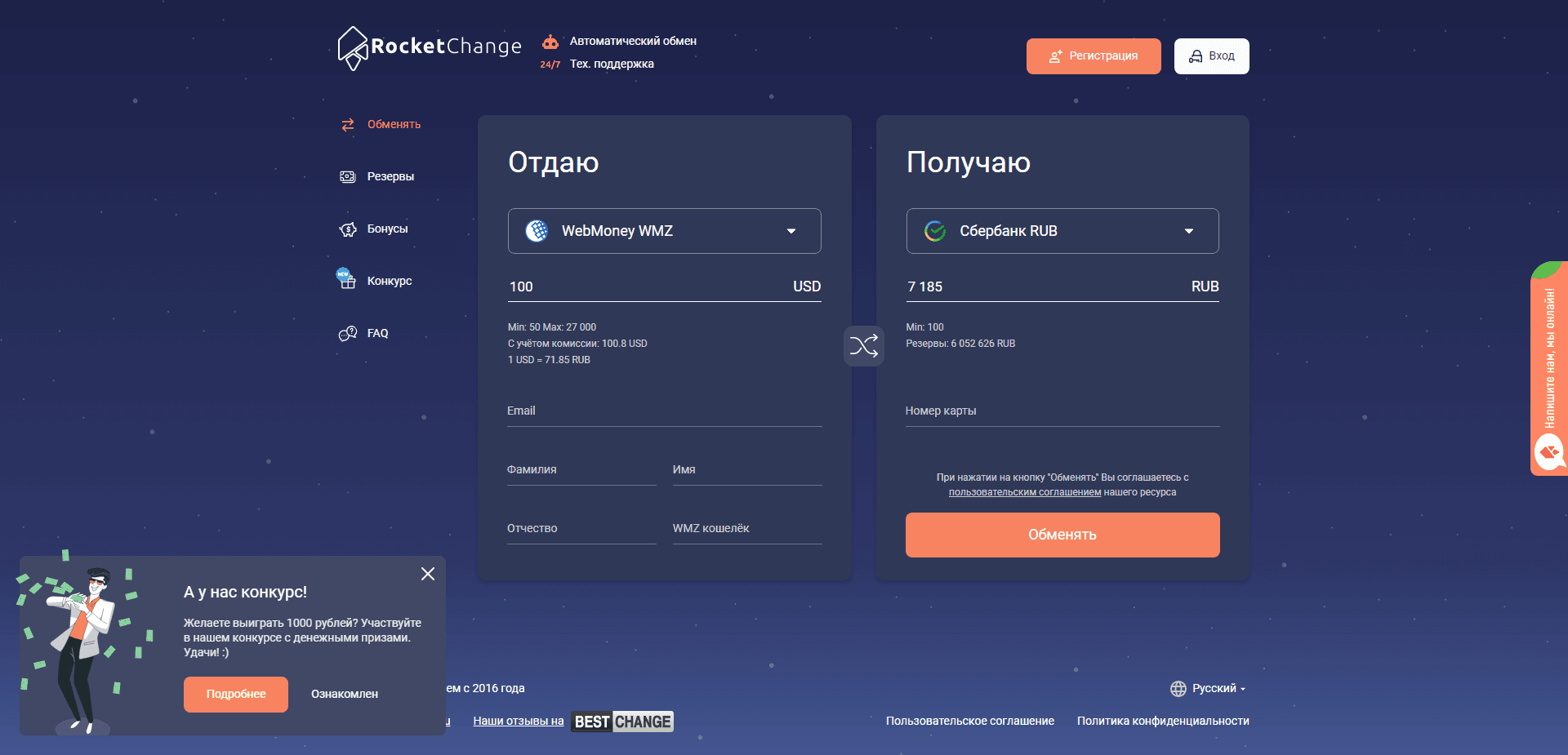Click the RocketChange rocket logo
Screen dimensions: 1568x755
pyautogui.click(x=353, y=48)
